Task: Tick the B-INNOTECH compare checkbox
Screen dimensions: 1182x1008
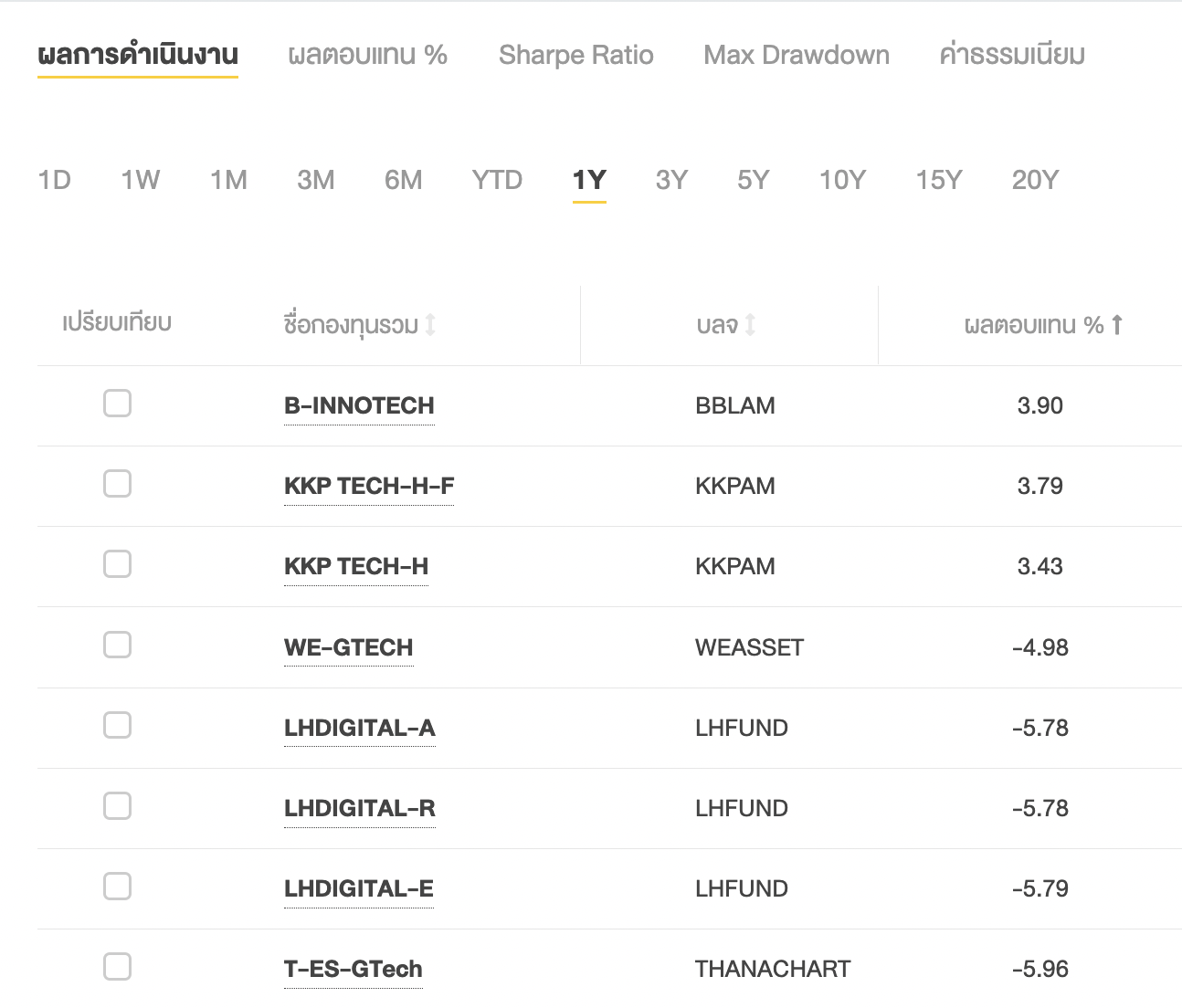Action: [x=117, y=403]
